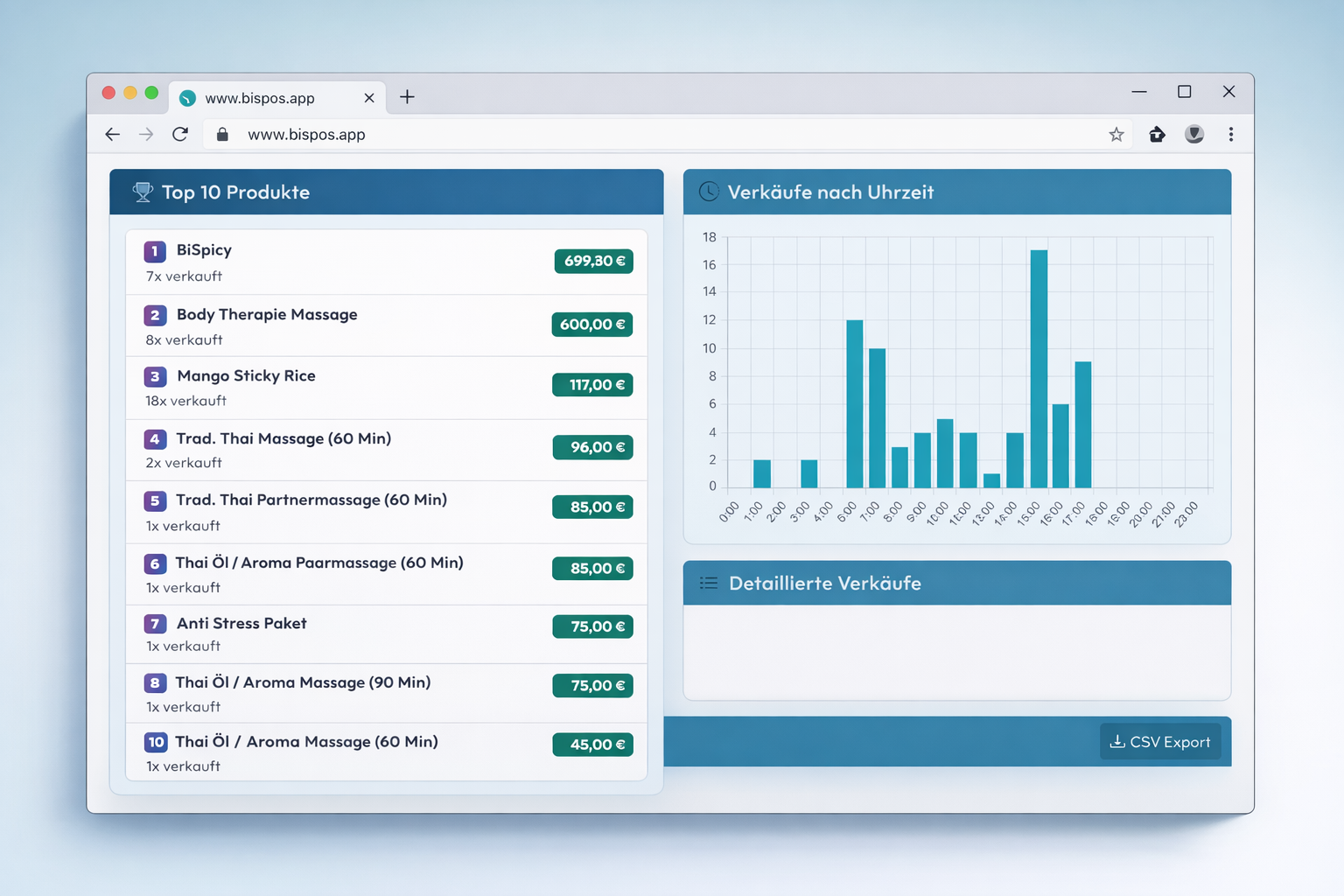Close the www.bispos.app tab
The height and width of the screenshot is (896, 1344).
pos(369,98)
